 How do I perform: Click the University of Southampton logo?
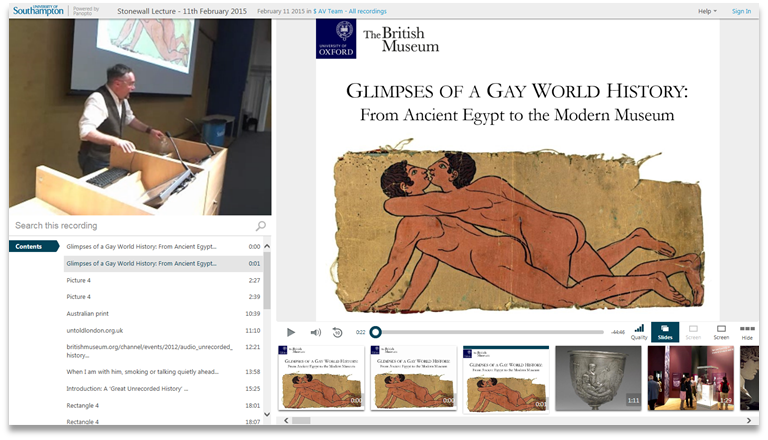[38, 10]
